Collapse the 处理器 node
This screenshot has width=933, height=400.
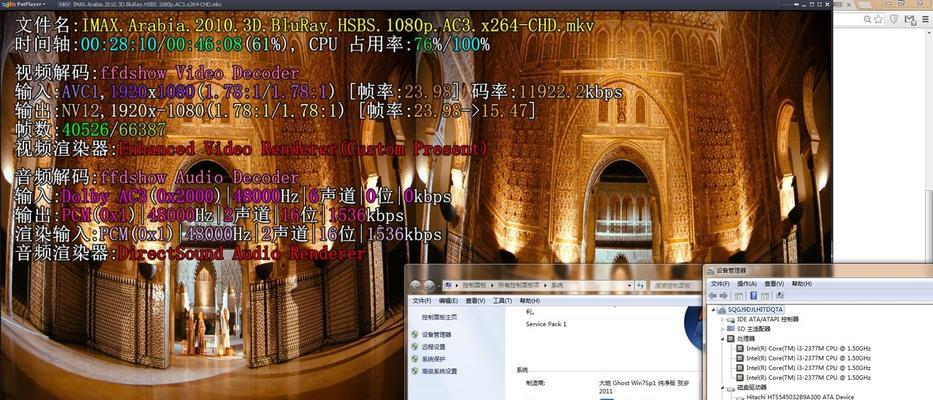click(723, 339)
